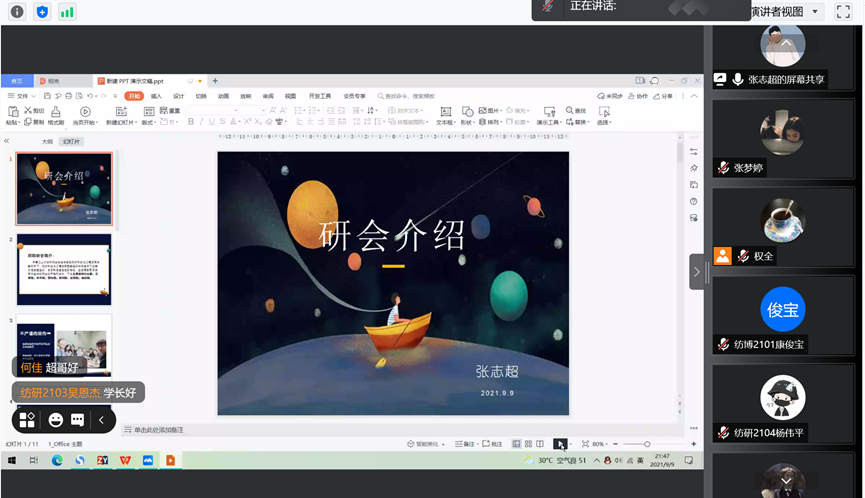Click the 演示工具 presentation tools icon

[x=549, y=112]
